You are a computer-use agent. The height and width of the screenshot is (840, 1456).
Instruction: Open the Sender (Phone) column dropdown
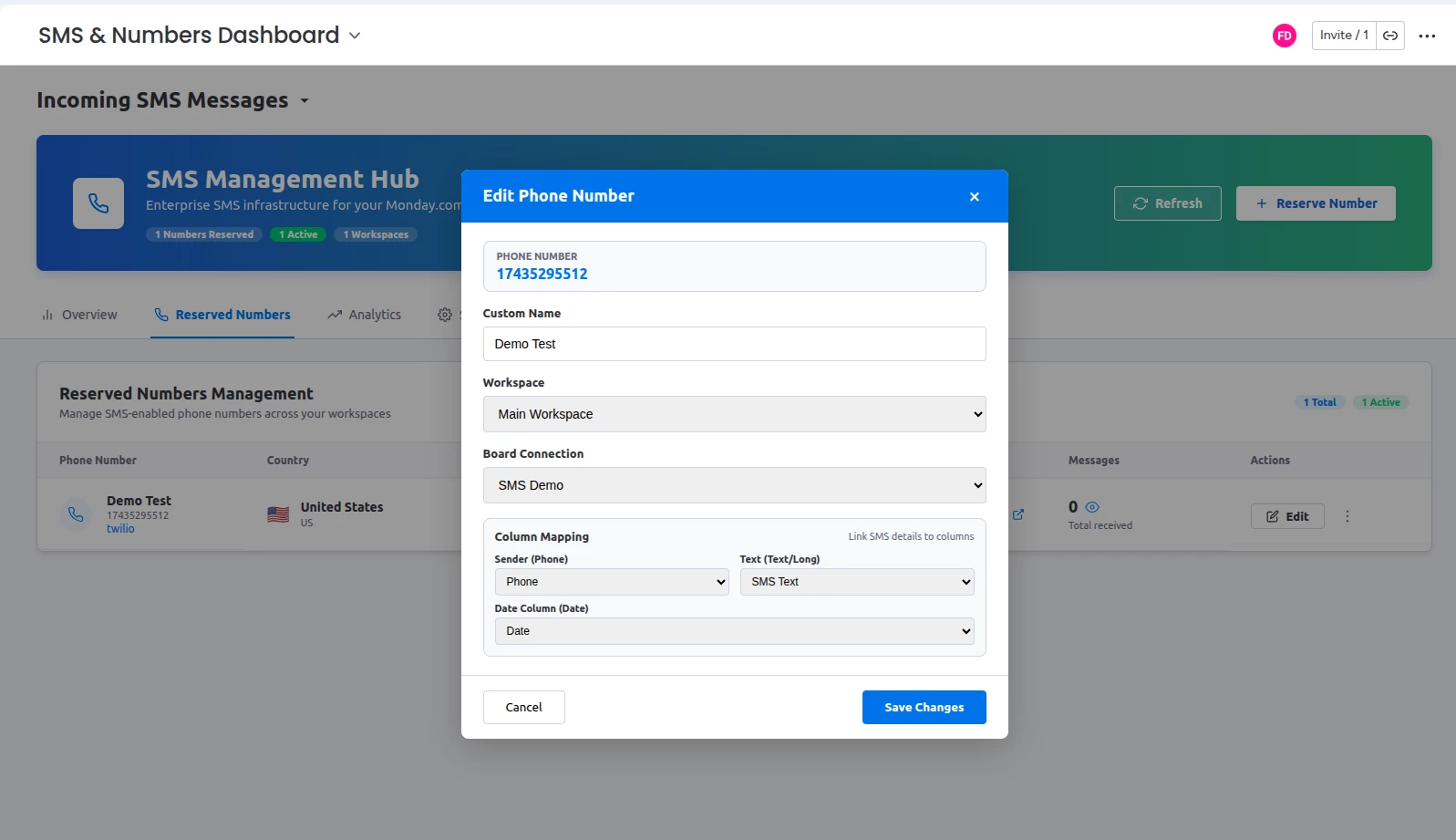point(612,582)
